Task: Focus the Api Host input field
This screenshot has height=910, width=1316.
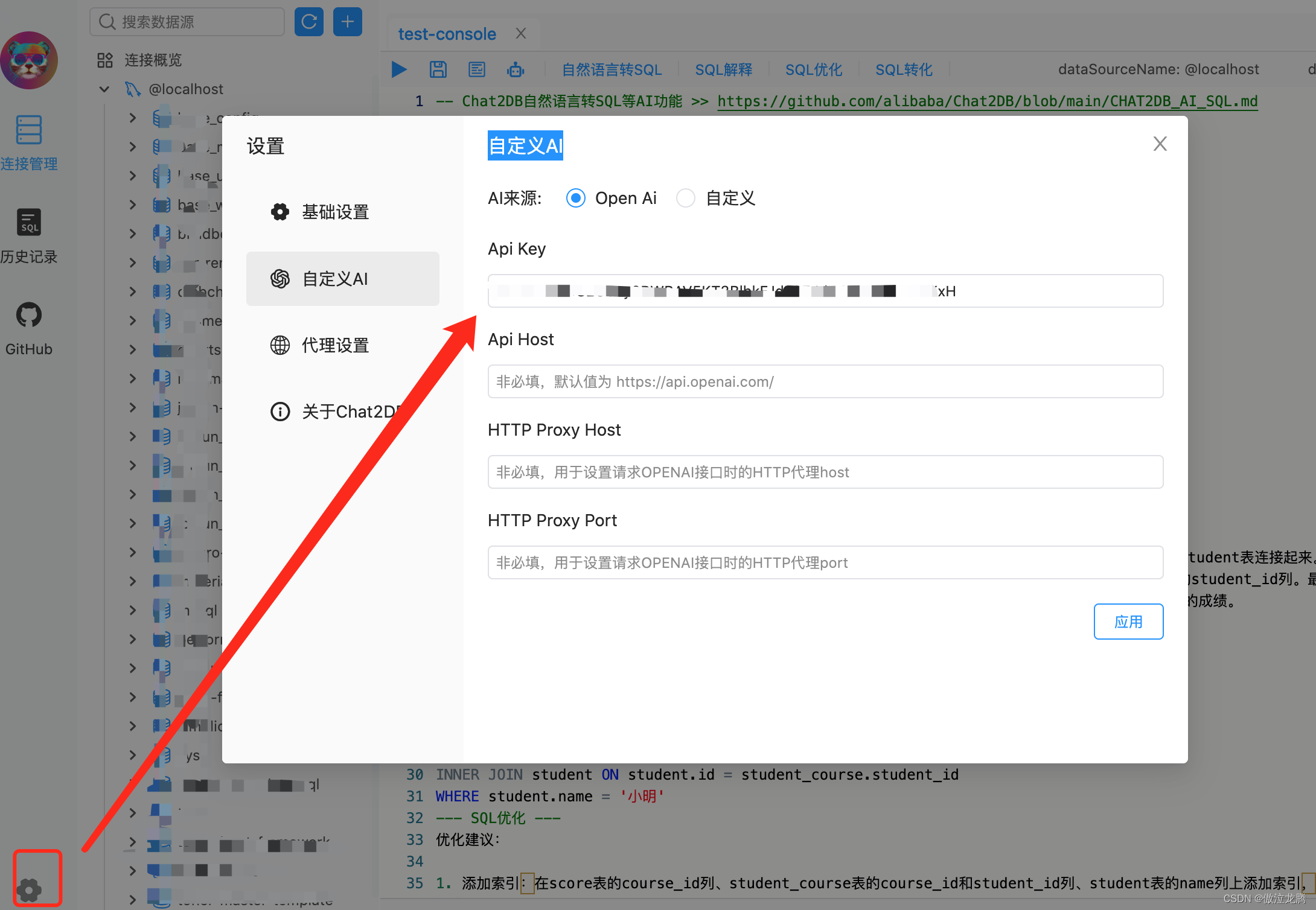Action: pos(825,381)
